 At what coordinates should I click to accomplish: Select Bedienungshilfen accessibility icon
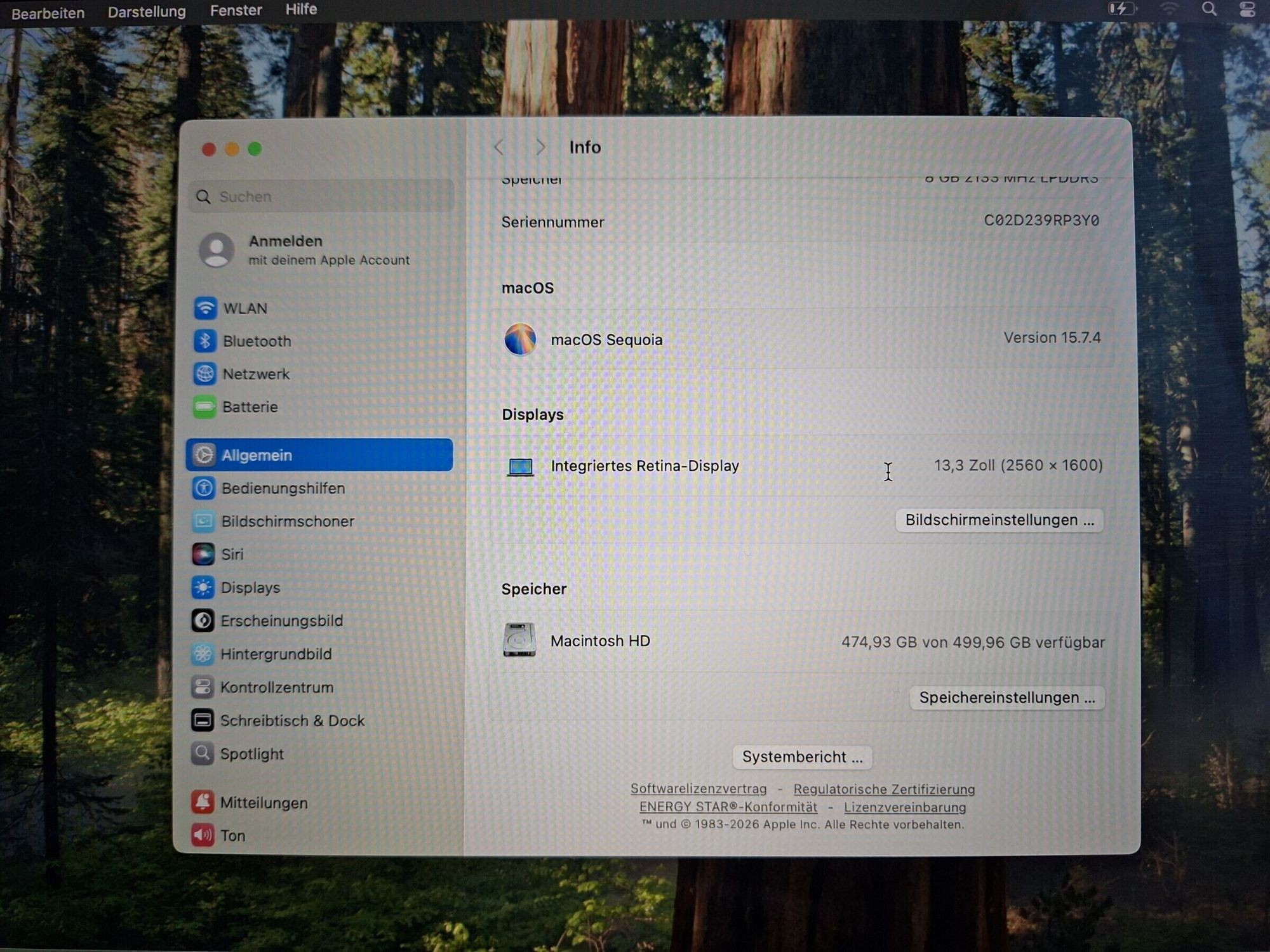204,488
